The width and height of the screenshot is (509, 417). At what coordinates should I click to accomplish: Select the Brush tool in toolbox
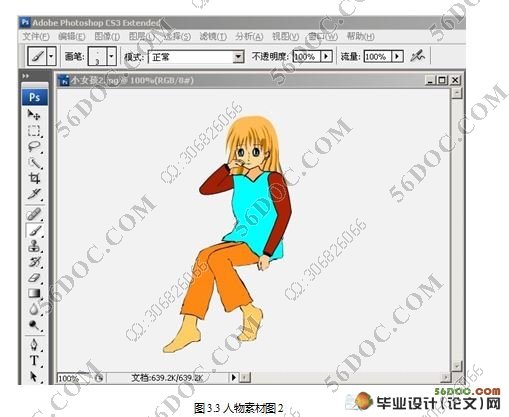[x=34, y=230]
